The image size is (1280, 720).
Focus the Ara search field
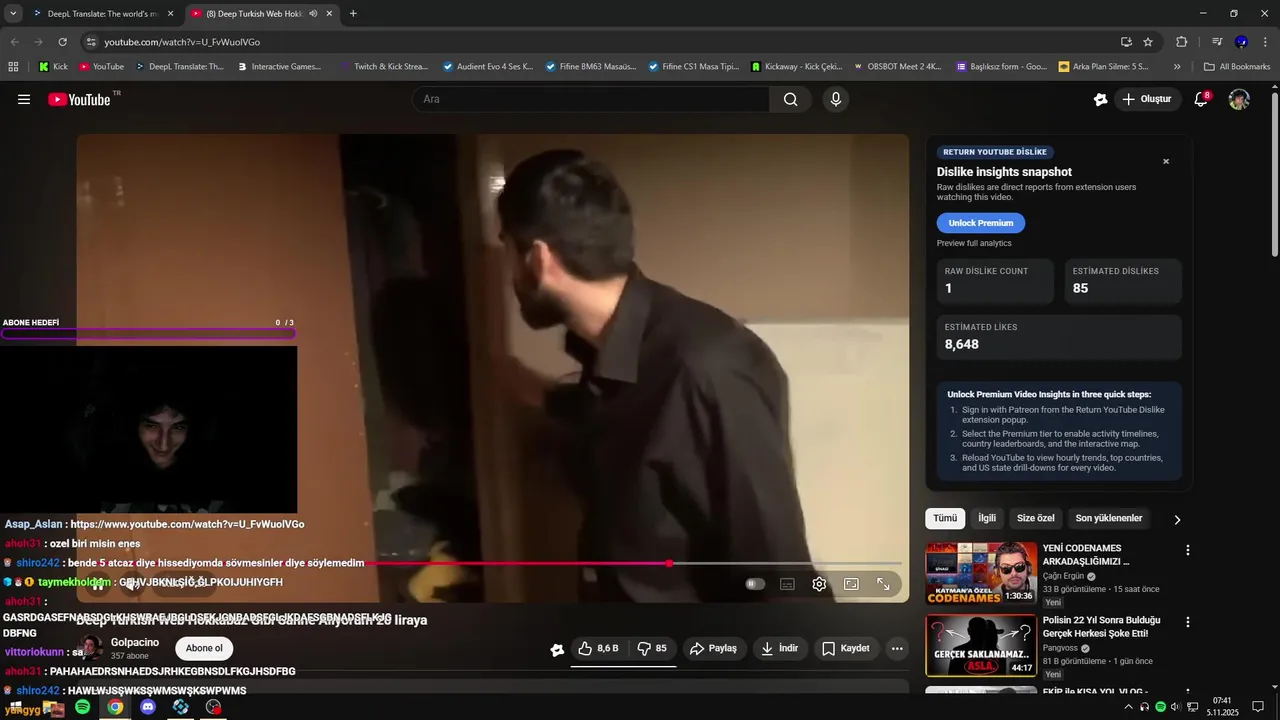point(591,99)
